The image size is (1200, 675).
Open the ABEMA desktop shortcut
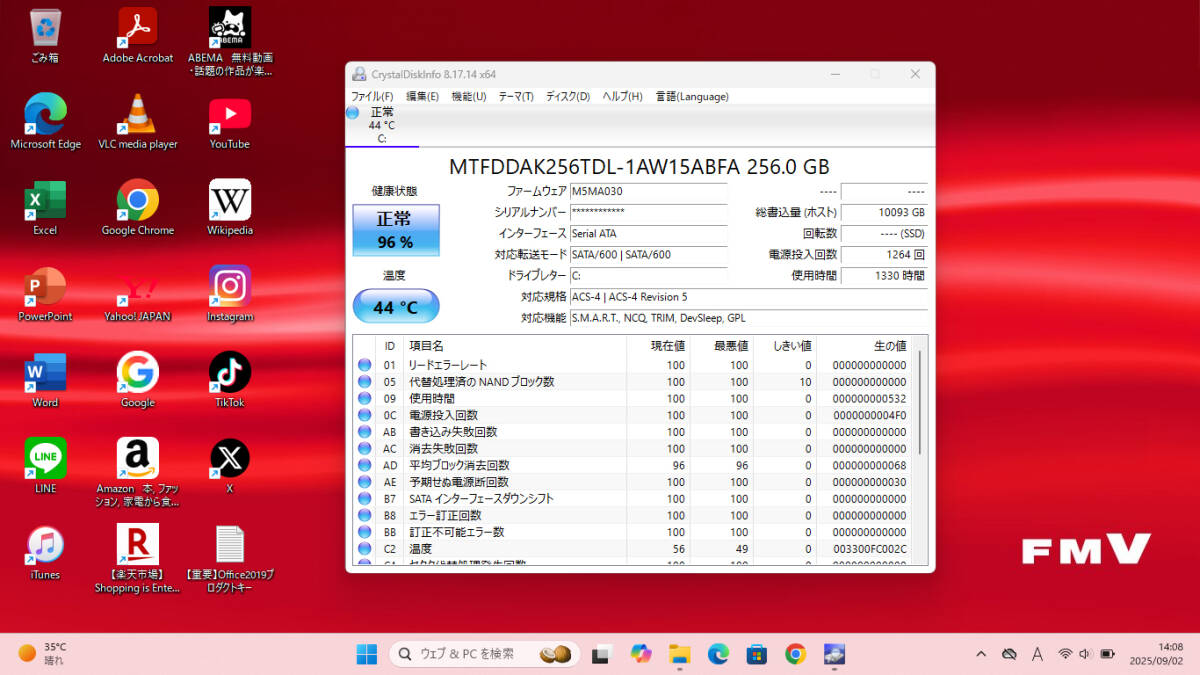click(230, 42)
